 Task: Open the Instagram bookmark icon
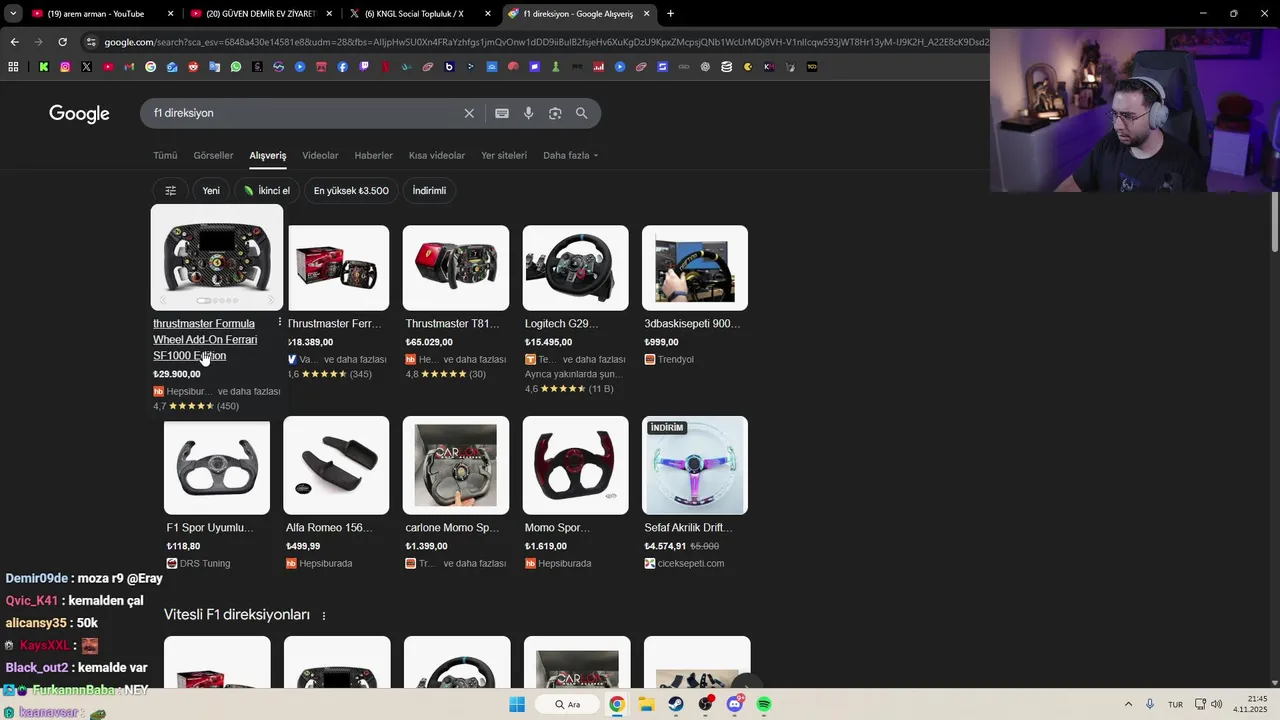coord(65,67)
